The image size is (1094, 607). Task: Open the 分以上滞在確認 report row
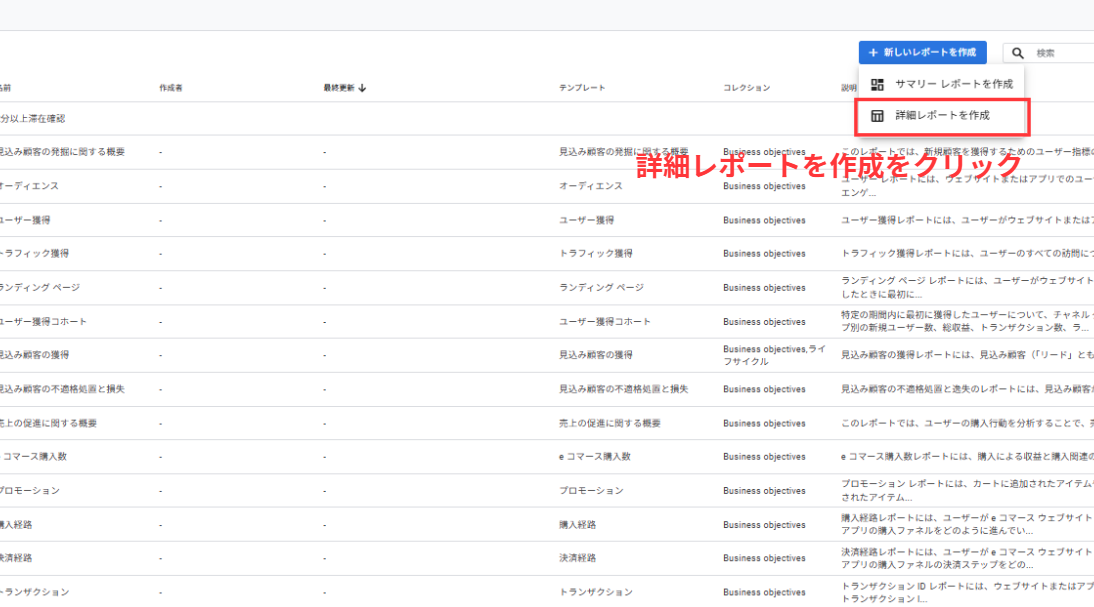point(32,119)
